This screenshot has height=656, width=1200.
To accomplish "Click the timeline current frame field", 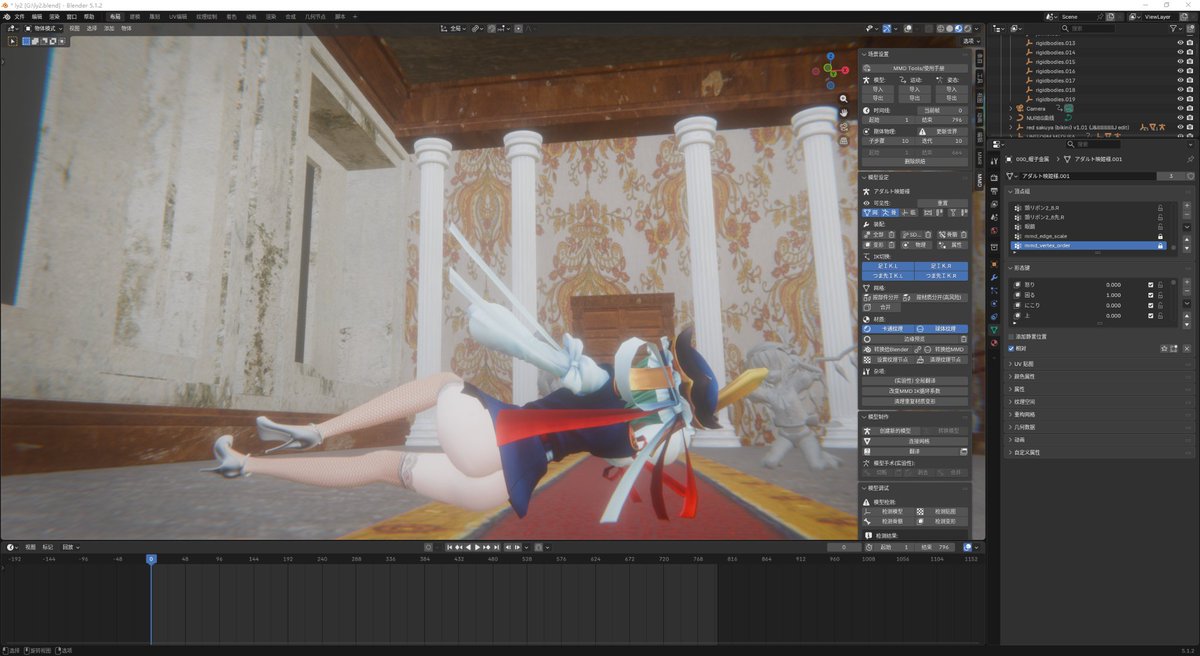I will [x=845, y=547].
